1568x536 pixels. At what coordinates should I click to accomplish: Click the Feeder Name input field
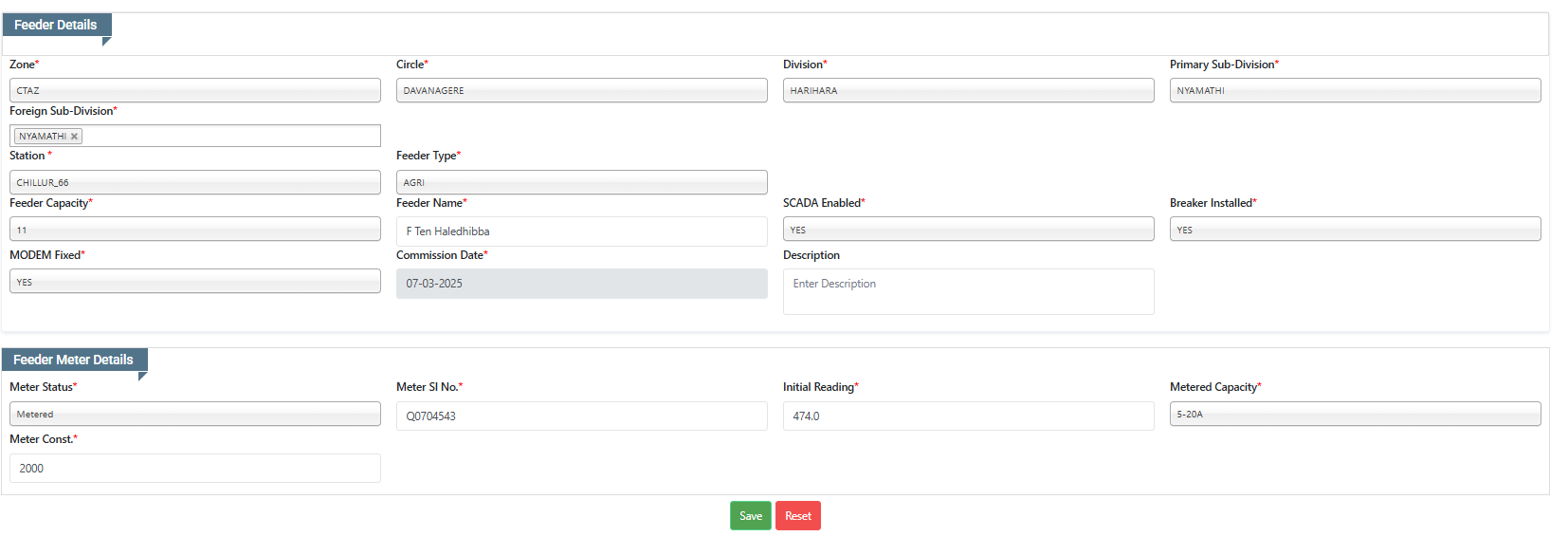pyautogui.click(x=582, y=231)
